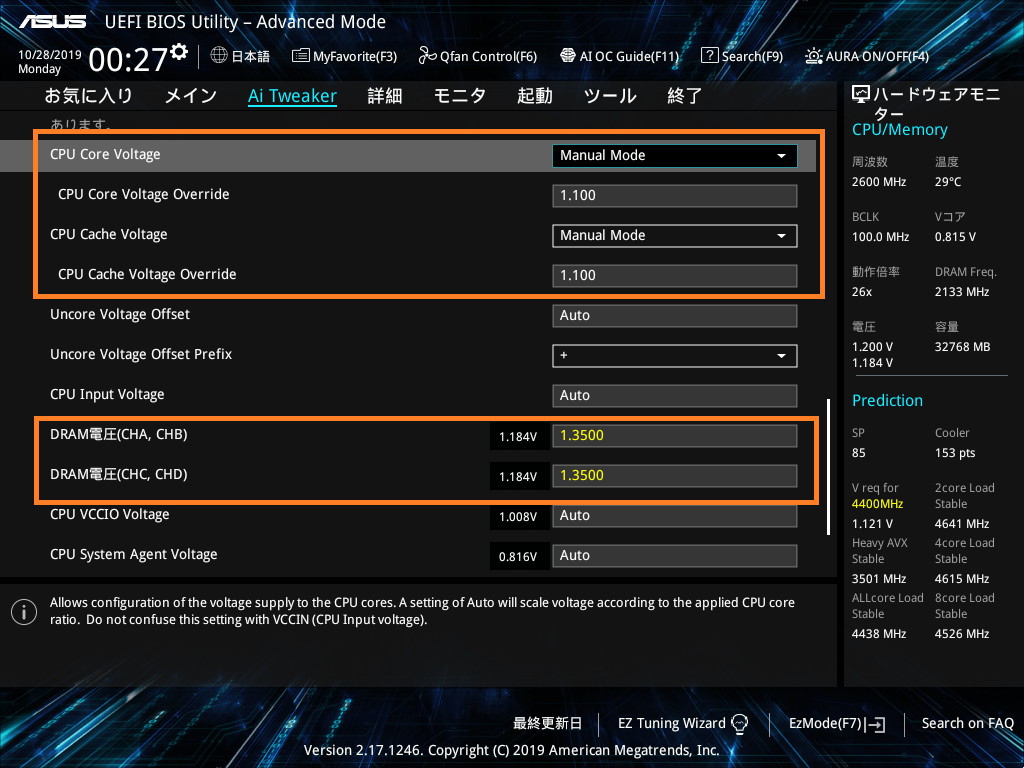Viewport: 1024px width, 768px height.
Task: Click the EzMode exit arrow icon
Action: click(875, 724)
